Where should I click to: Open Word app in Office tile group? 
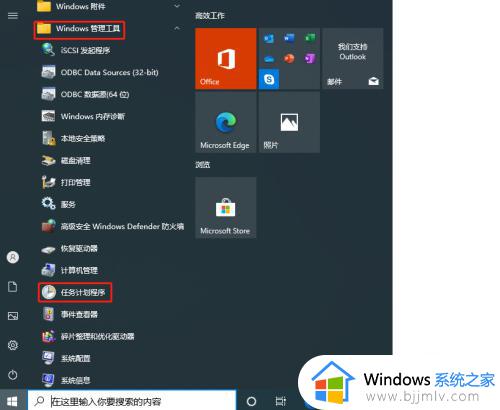pos(289,38)
